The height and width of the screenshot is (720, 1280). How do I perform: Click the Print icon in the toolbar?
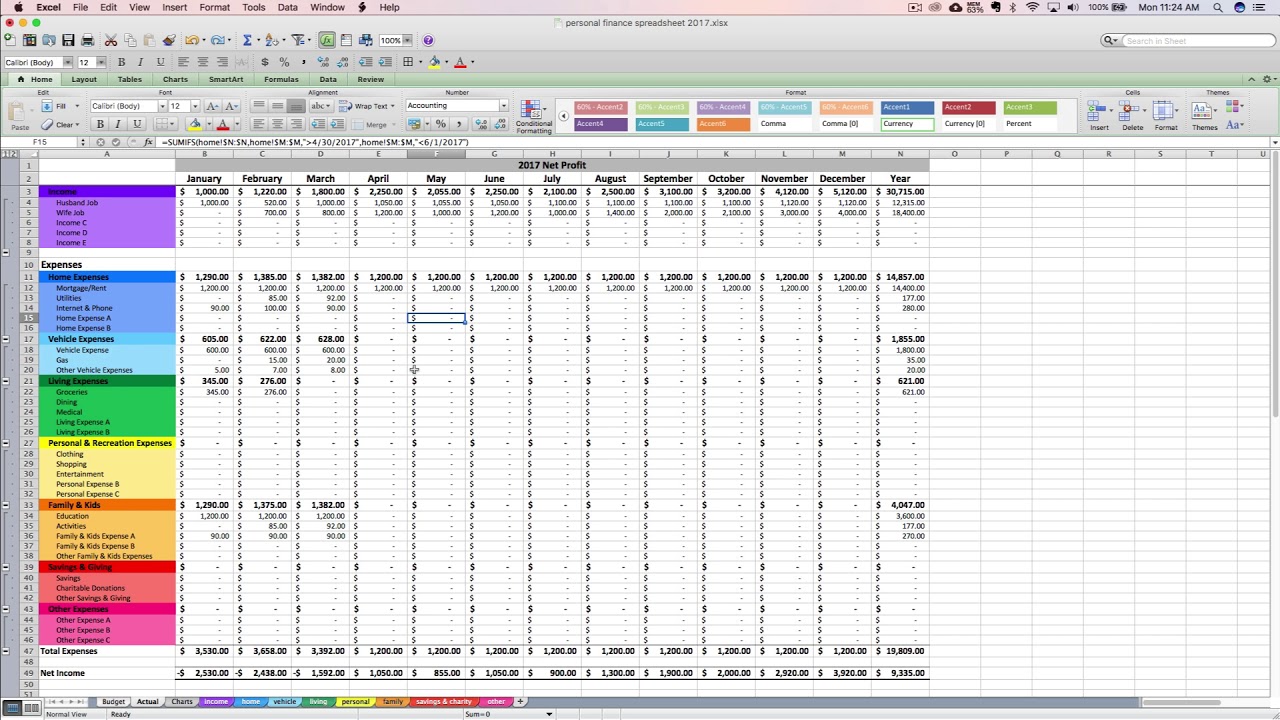click(x=87, y=40)
